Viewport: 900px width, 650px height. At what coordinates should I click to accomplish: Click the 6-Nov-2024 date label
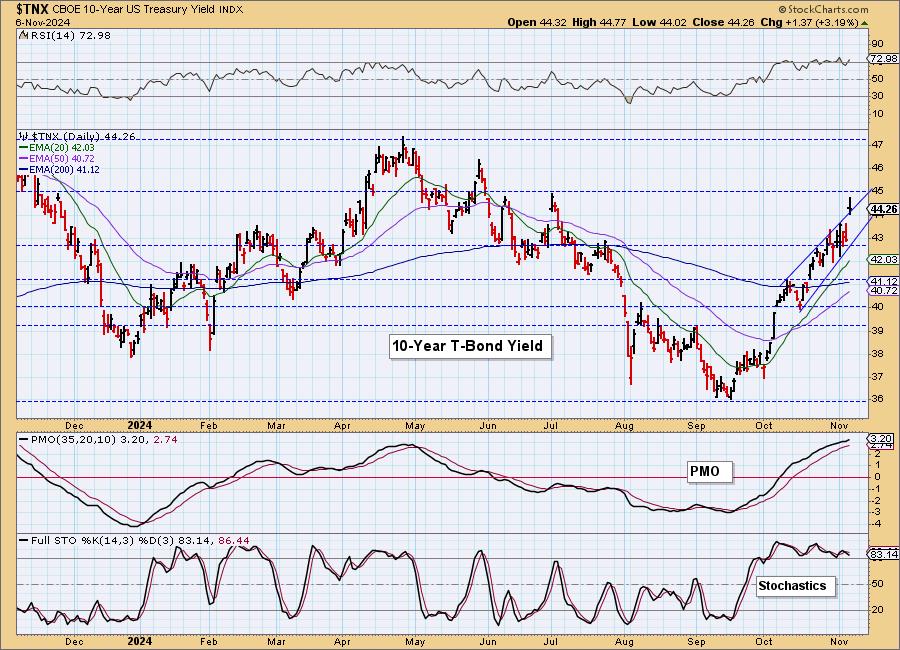pos(43,22)
